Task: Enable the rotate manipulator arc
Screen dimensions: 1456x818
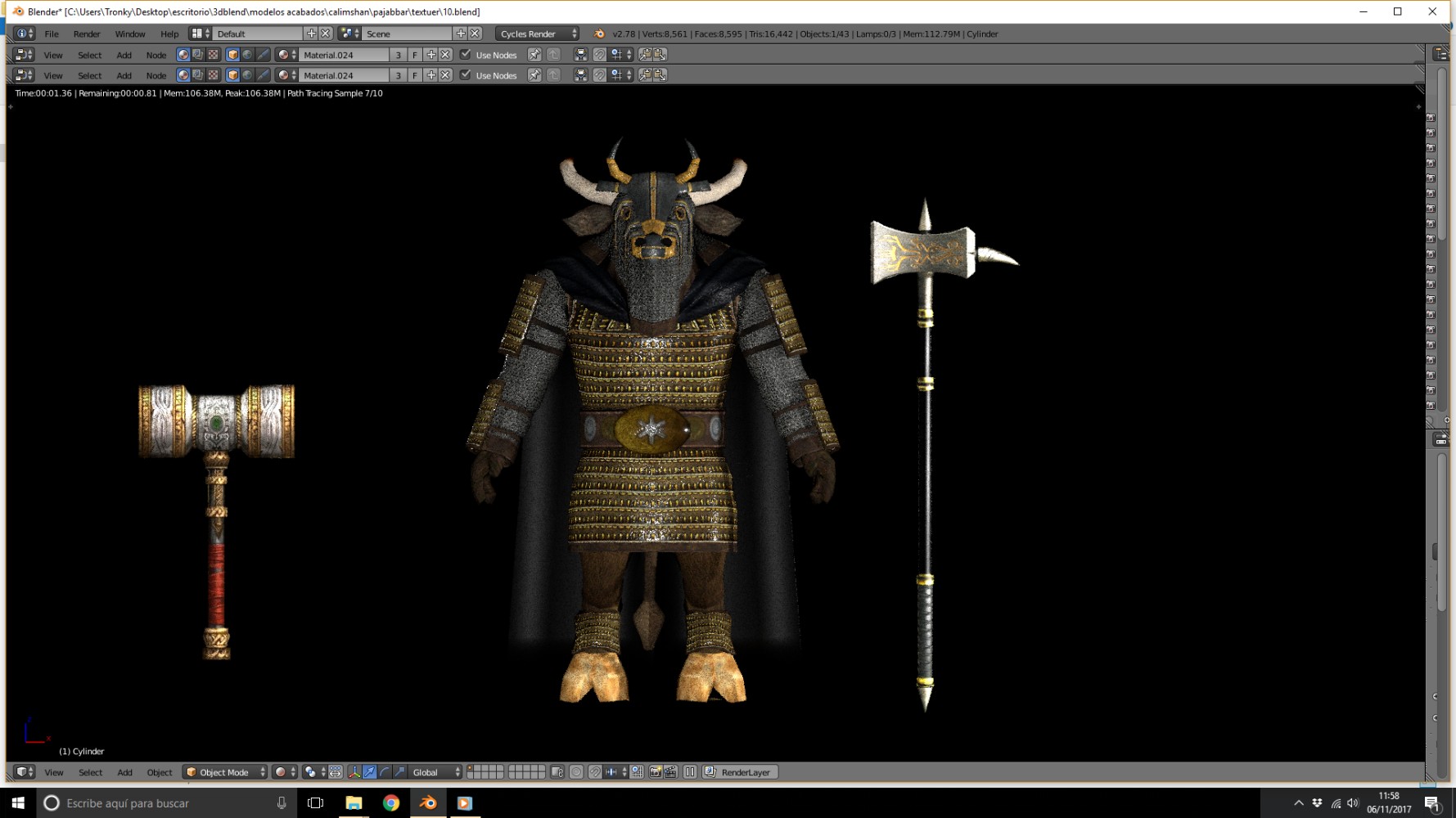Action: tap(385, 772)
